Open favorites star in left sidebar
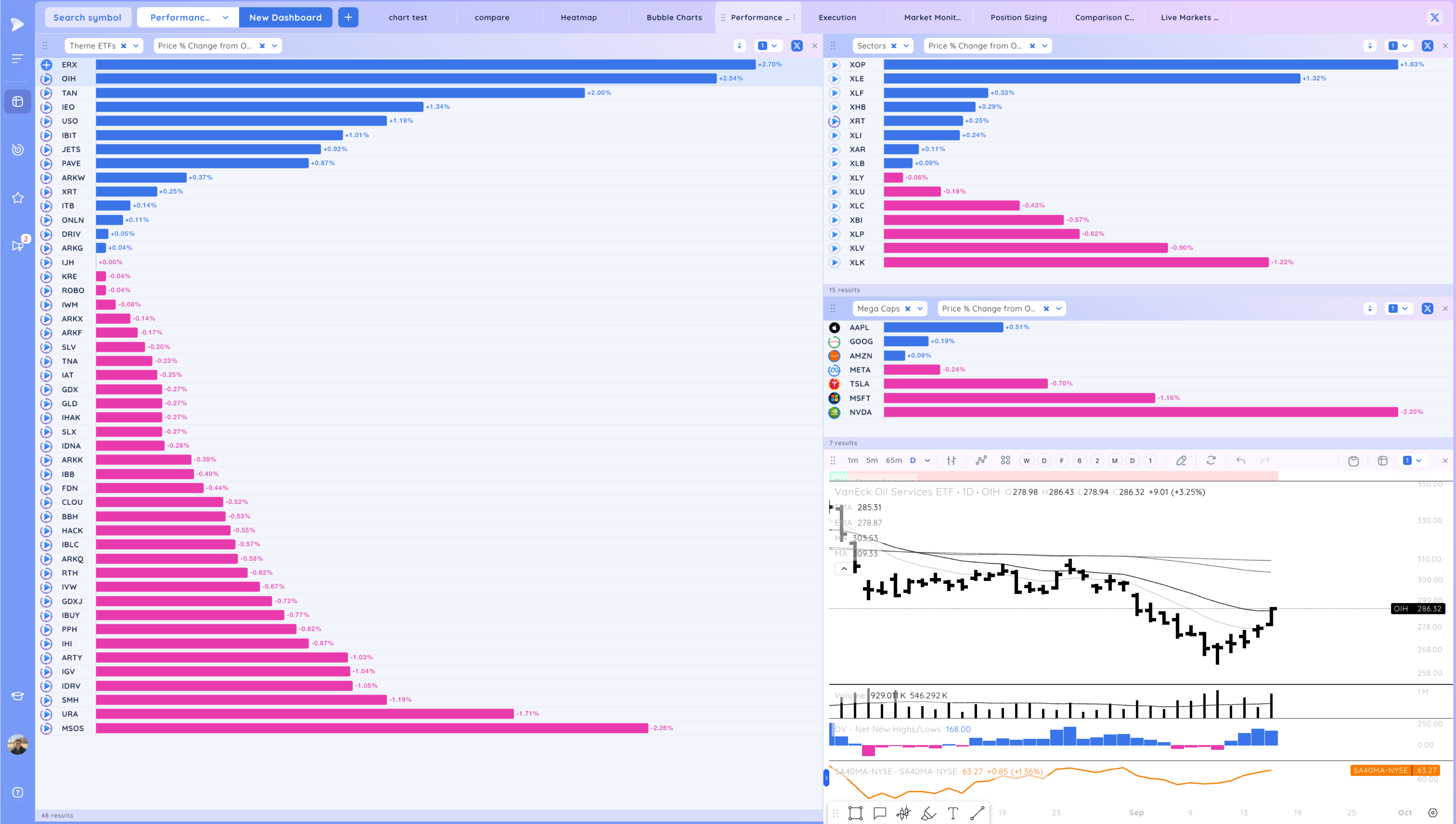 17,198
